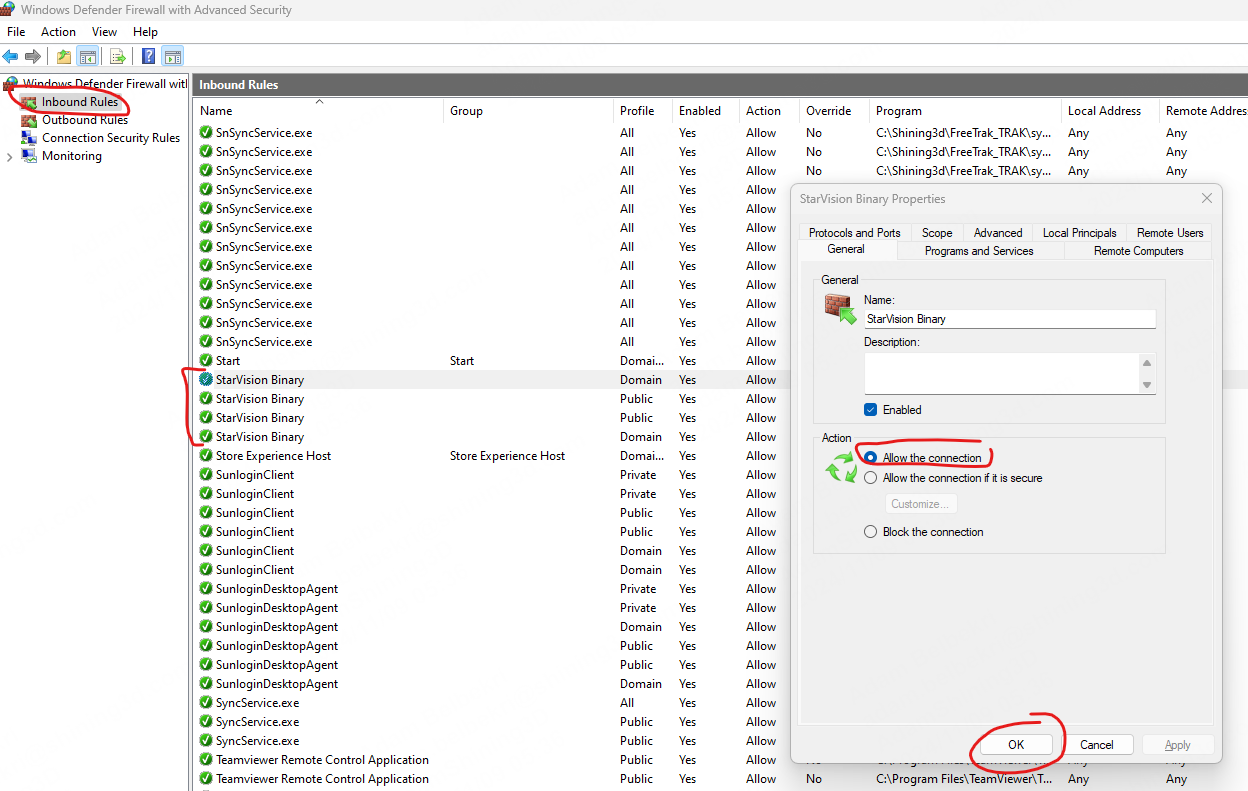
Task: Toggle the Show/Hide Console Tree toolbar icon
Action: pos(88,57)
